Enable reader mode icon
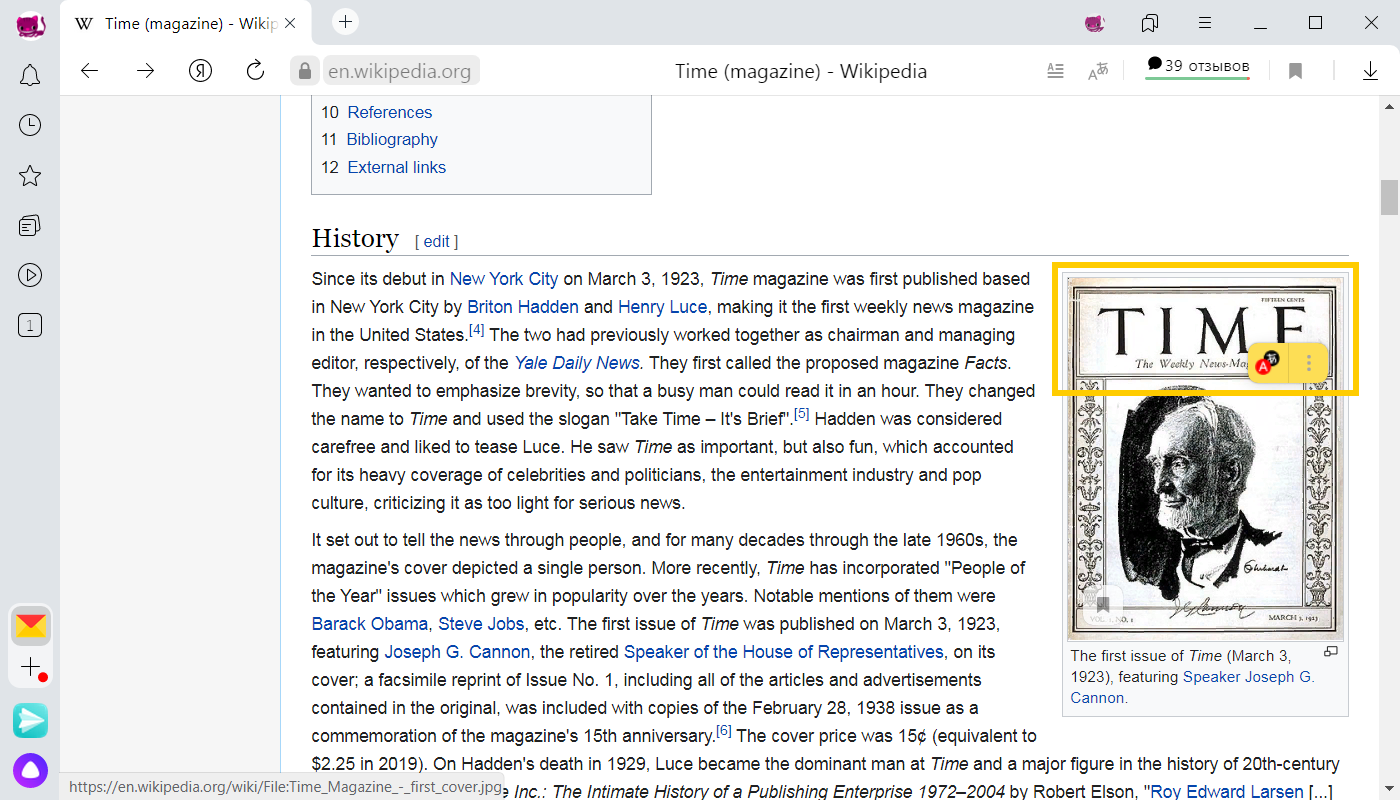Image resolution: width=1400 pixels, height=800 pixels. [1055, 71]
